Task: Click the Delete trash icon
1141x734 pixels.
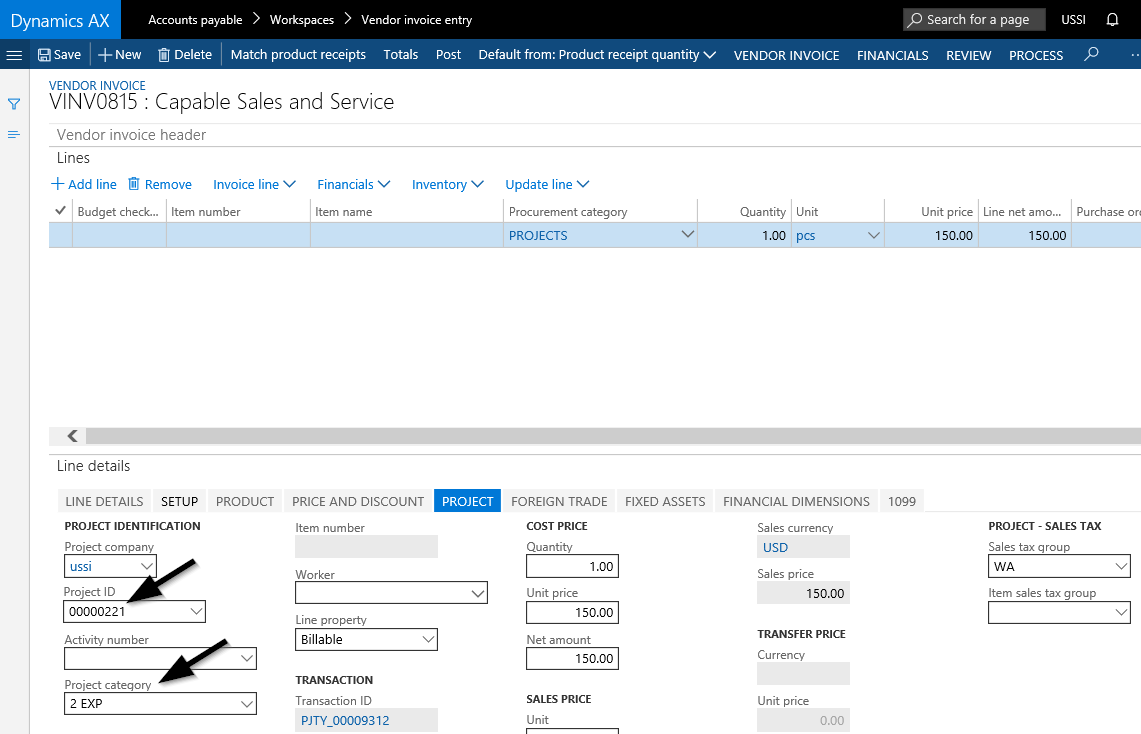Action: pos(165,55)
